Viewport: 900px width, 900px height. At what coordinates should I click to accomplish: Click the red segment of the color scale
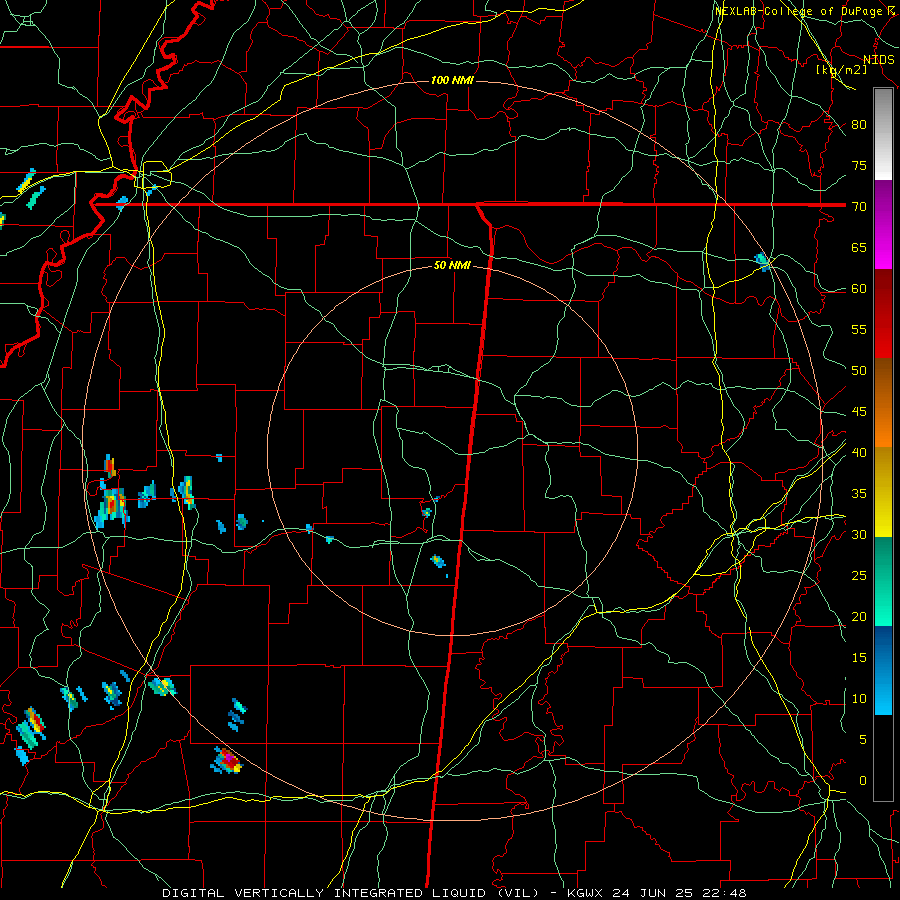coord(883,314)
